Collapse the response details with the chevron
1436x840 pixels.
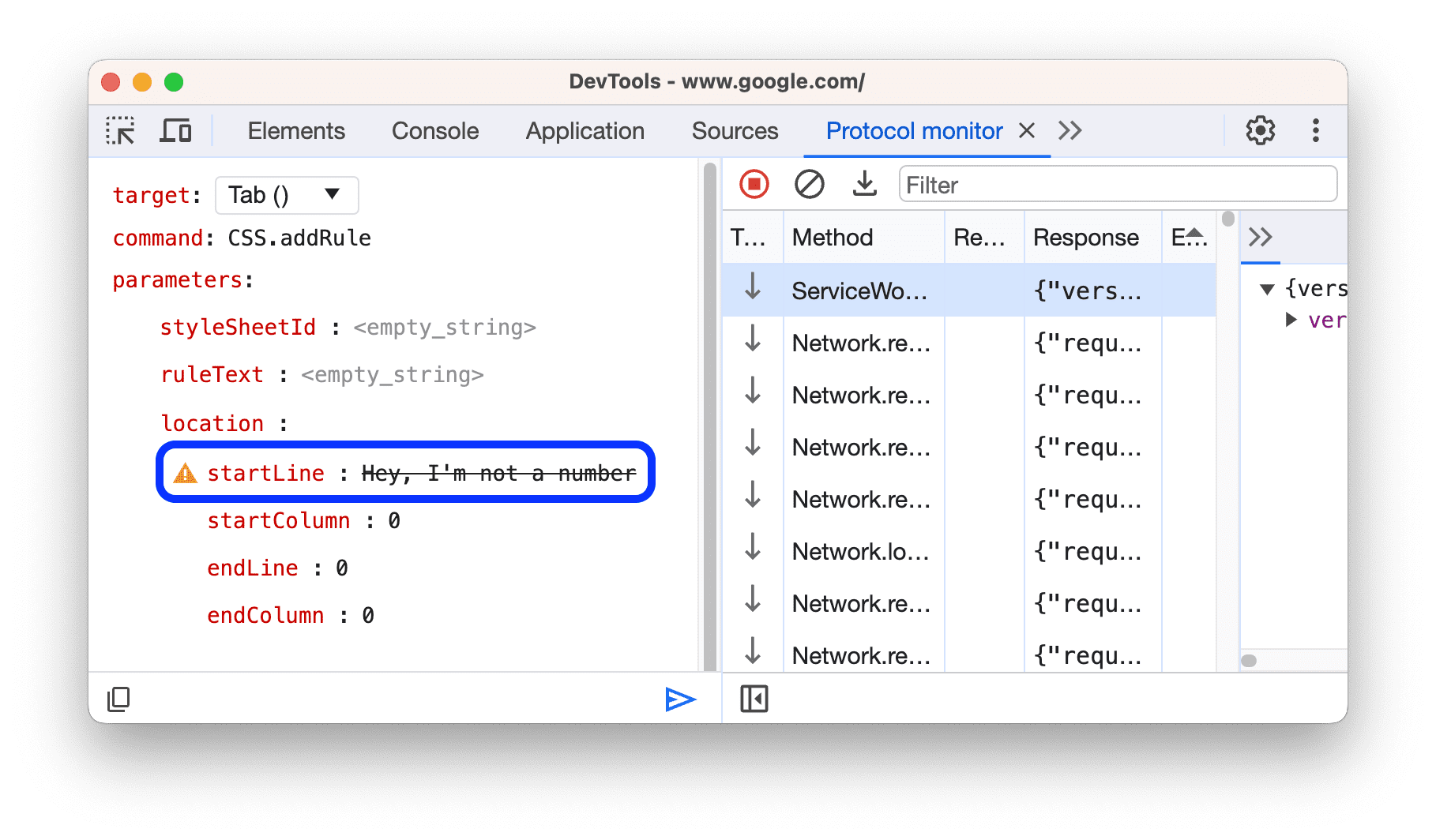1260,236
